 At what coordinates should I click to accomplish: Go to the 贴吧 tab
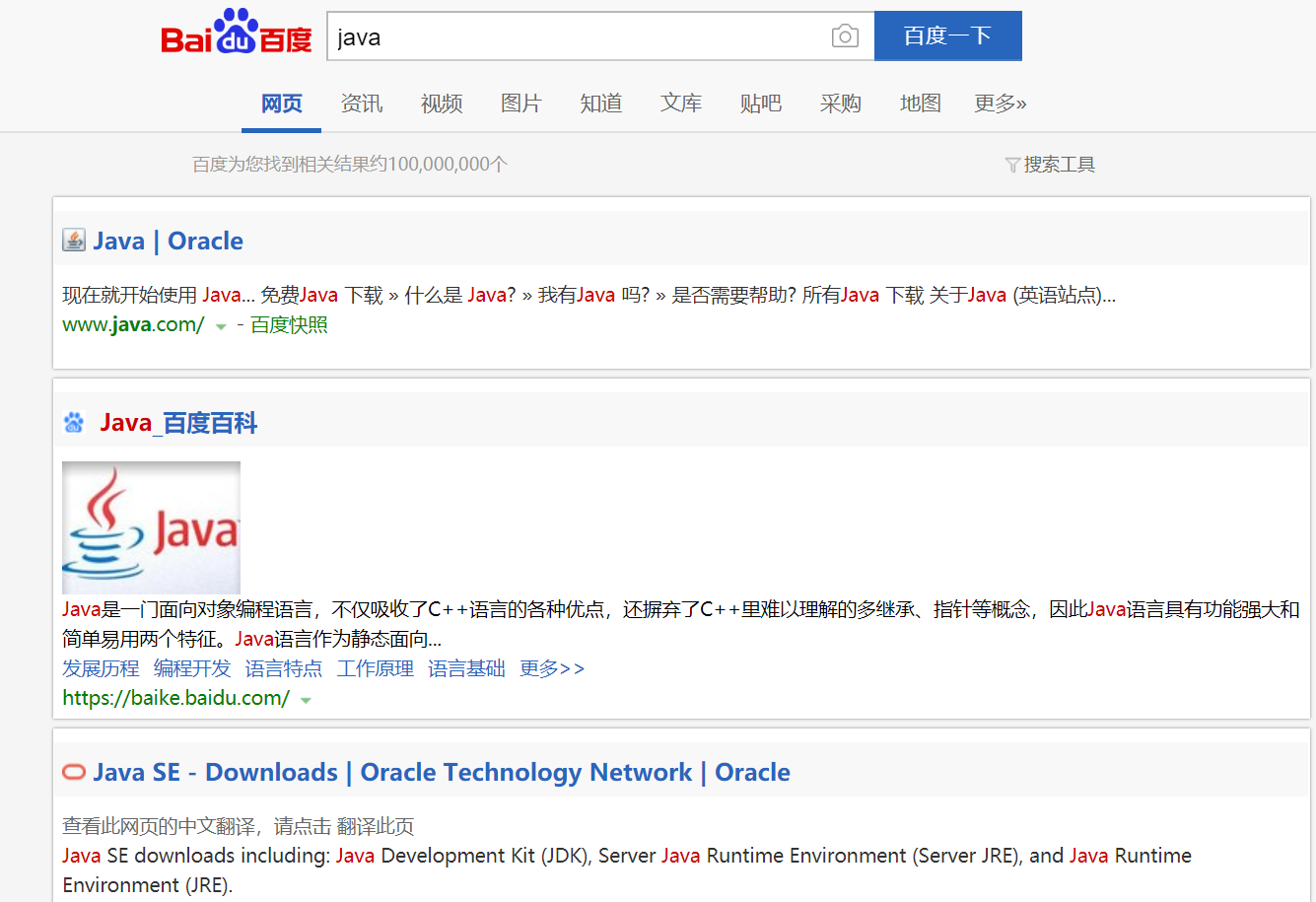(x=761, y=104)
